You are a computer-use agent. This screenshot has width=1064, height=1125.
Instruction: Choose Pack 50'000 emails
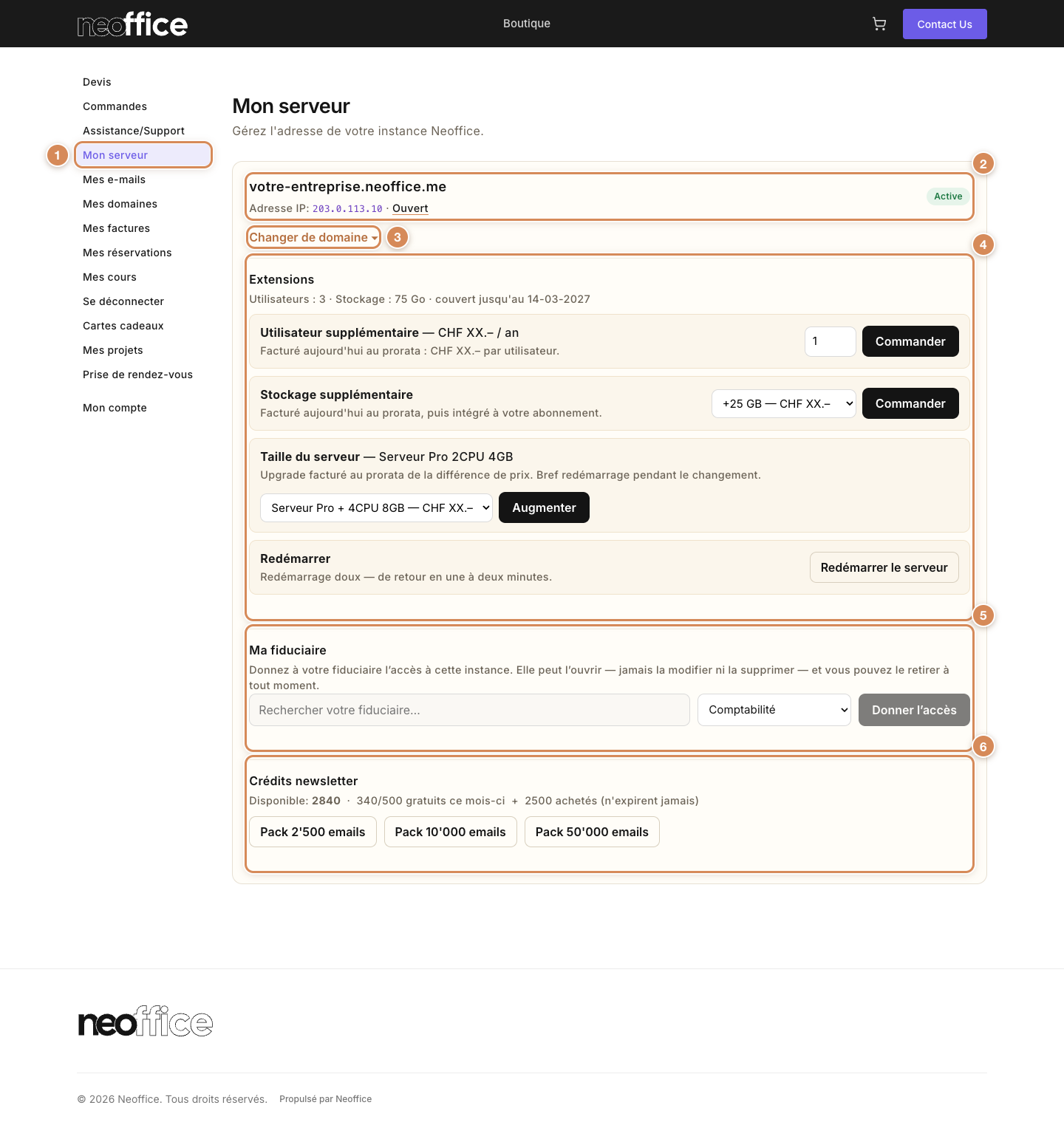pos(592,832)
